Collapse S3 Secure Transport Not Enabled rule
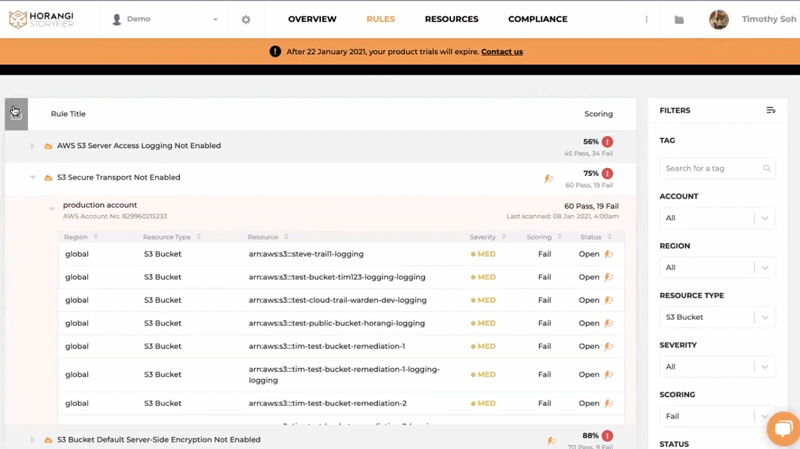The height and width of the screenshot is (449, 800). (32, 178)
